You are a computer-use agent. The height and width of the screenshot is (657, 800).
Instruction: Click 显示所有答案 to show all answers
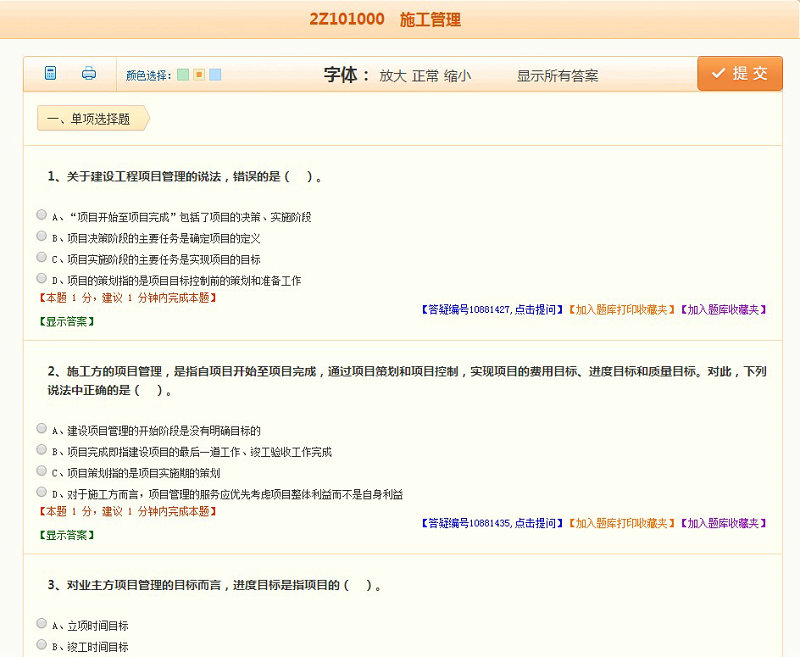click(x=557, y=75)
